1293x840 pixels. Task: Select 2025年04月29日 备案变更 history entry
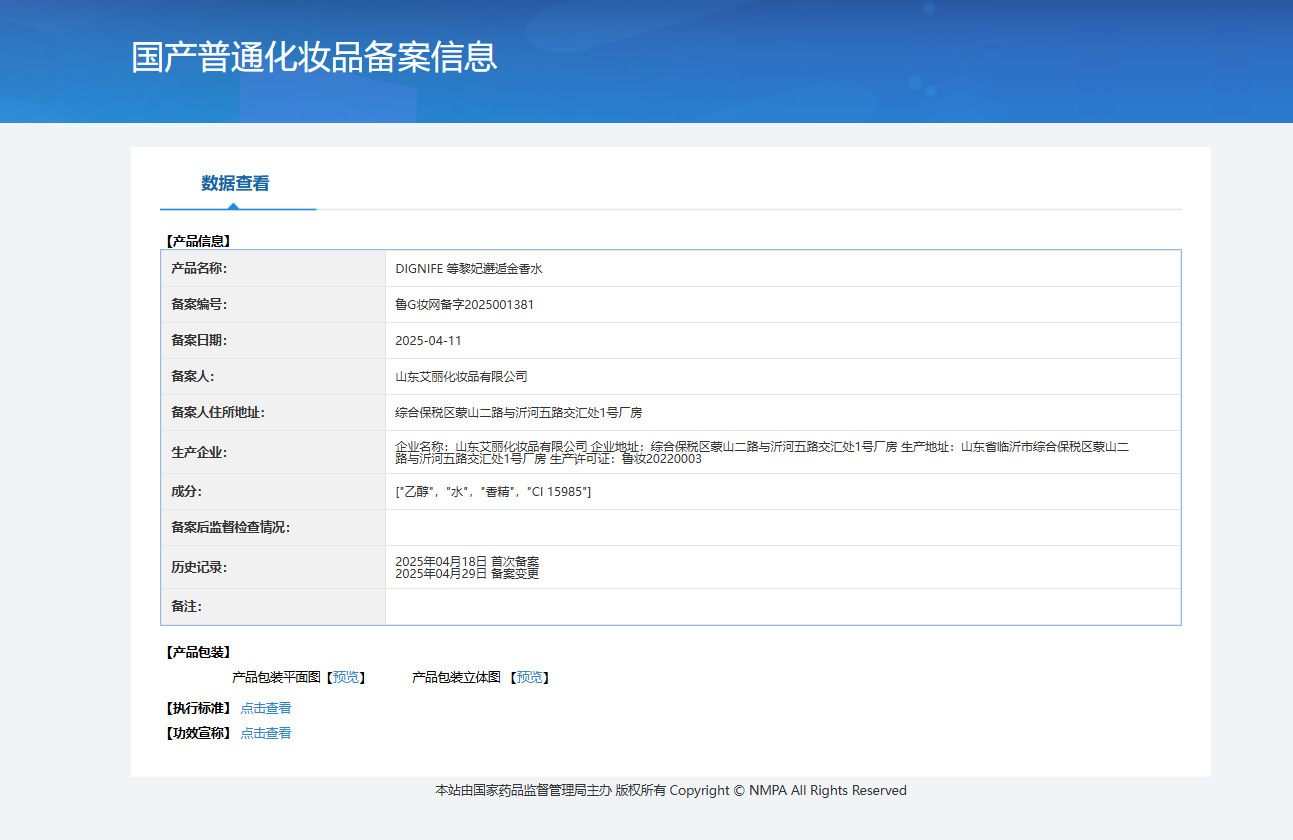(467, 574)
